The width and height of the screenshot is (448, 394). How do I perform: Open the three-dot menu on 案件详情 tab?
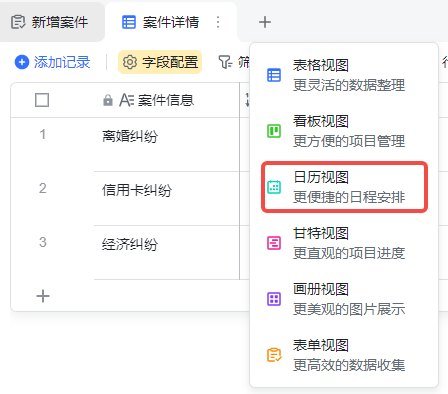tap(218, 22)
